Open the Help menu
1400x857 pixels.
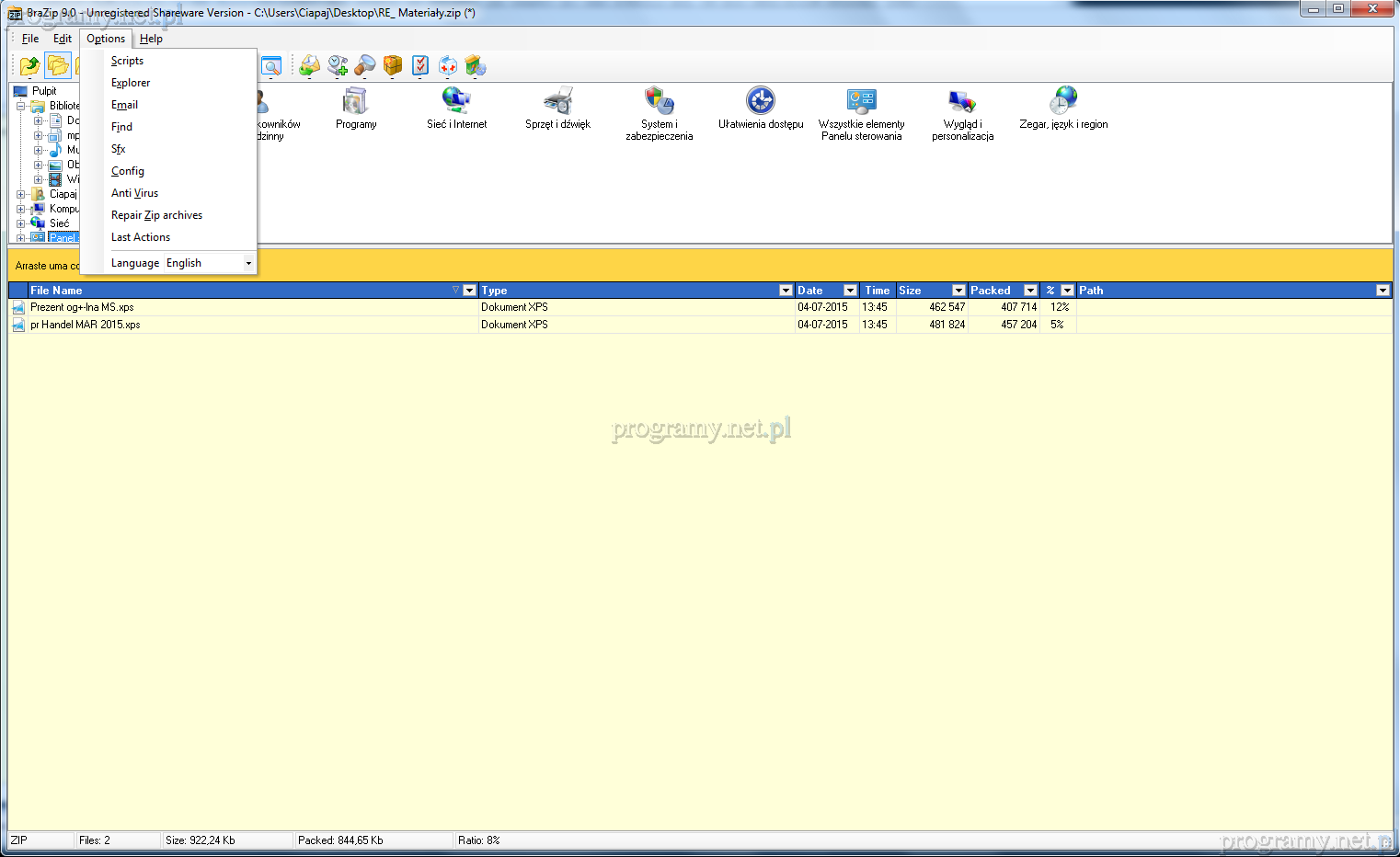click(151, 39)
